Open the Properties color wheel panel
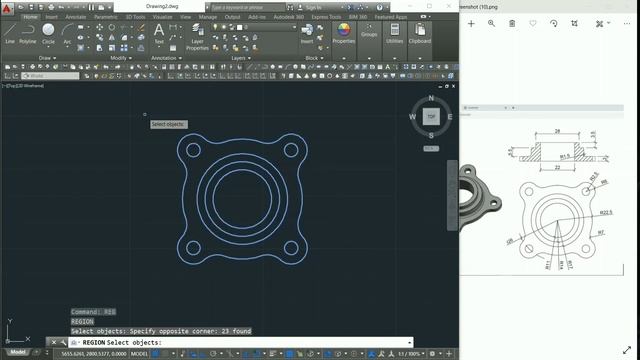The image size is (640, 360). [344, 33]
